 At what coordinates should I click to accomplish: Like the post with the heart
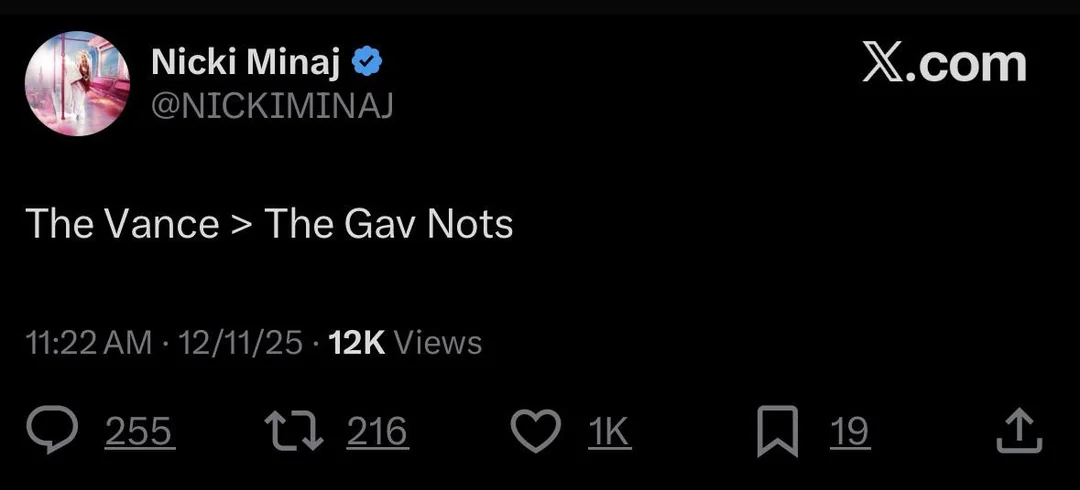pos(536,432)
